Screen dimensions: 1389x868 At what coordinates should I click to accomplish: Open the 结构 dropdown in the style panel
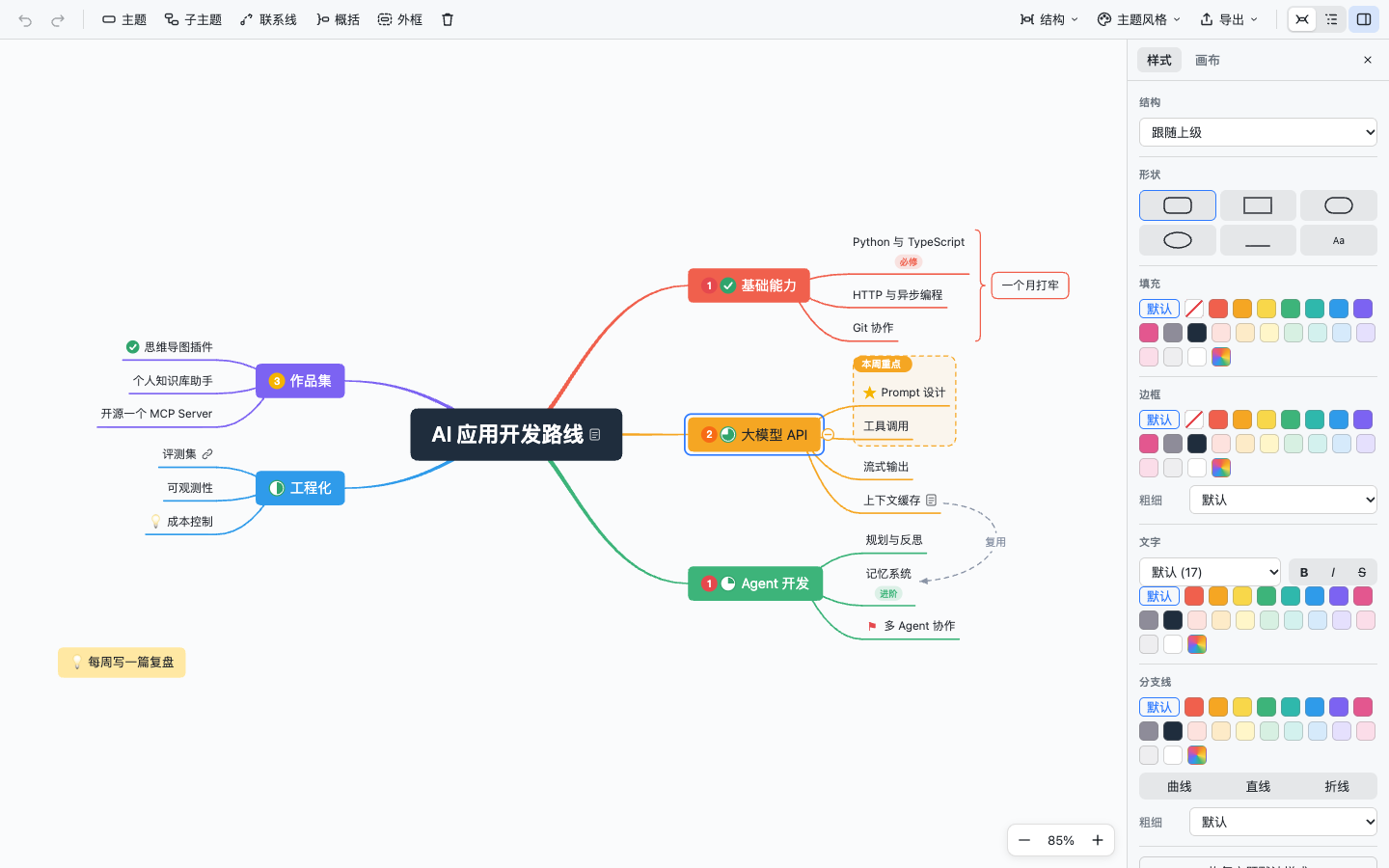(1258, 132)
